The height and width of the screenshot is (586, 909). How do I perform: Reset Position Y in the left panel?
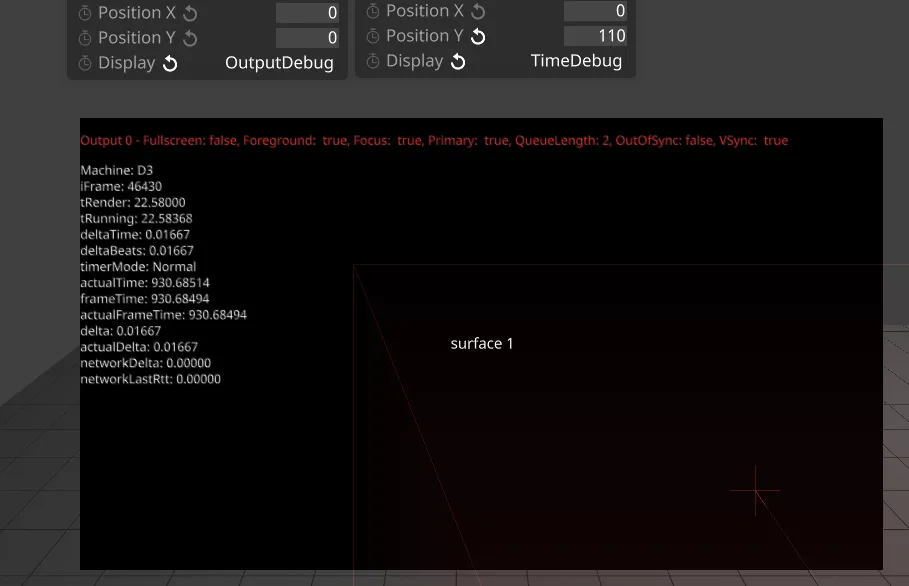pos(190,38)
